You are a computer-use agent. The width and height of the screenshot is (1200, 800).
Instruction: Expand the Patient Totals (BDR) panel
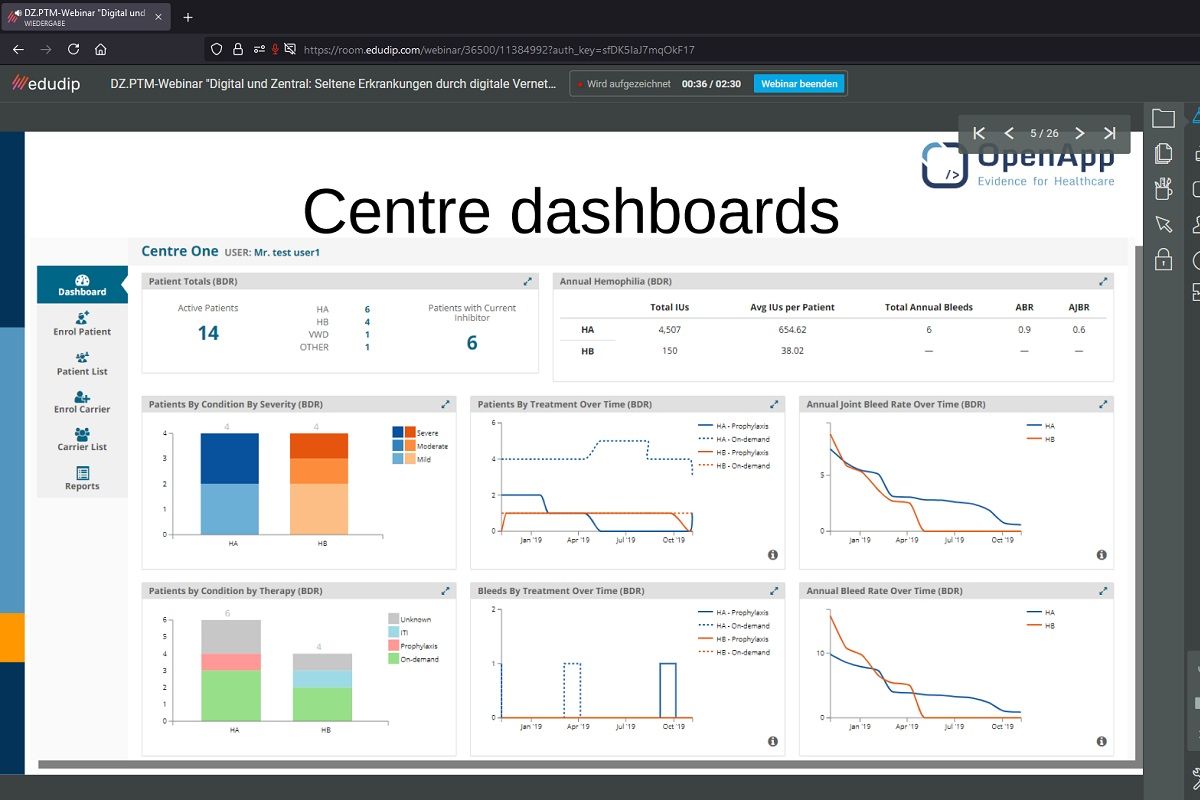(x=528, y=282)
